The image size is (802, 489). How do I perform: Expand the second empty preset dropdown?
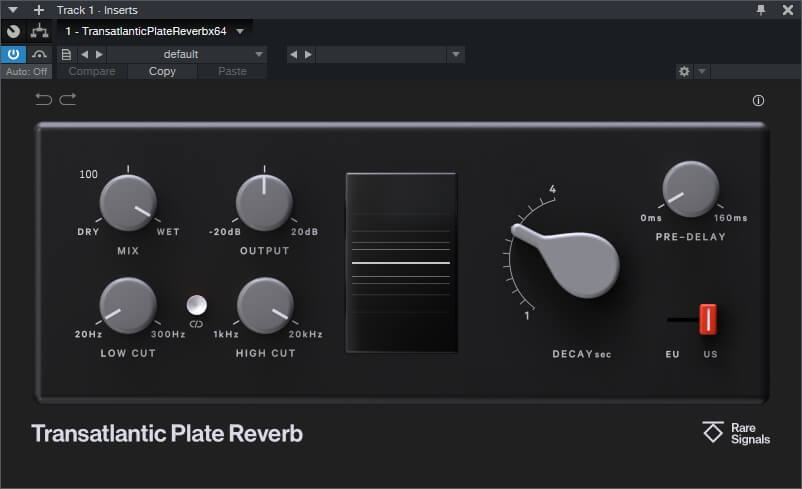coord(456,54)
